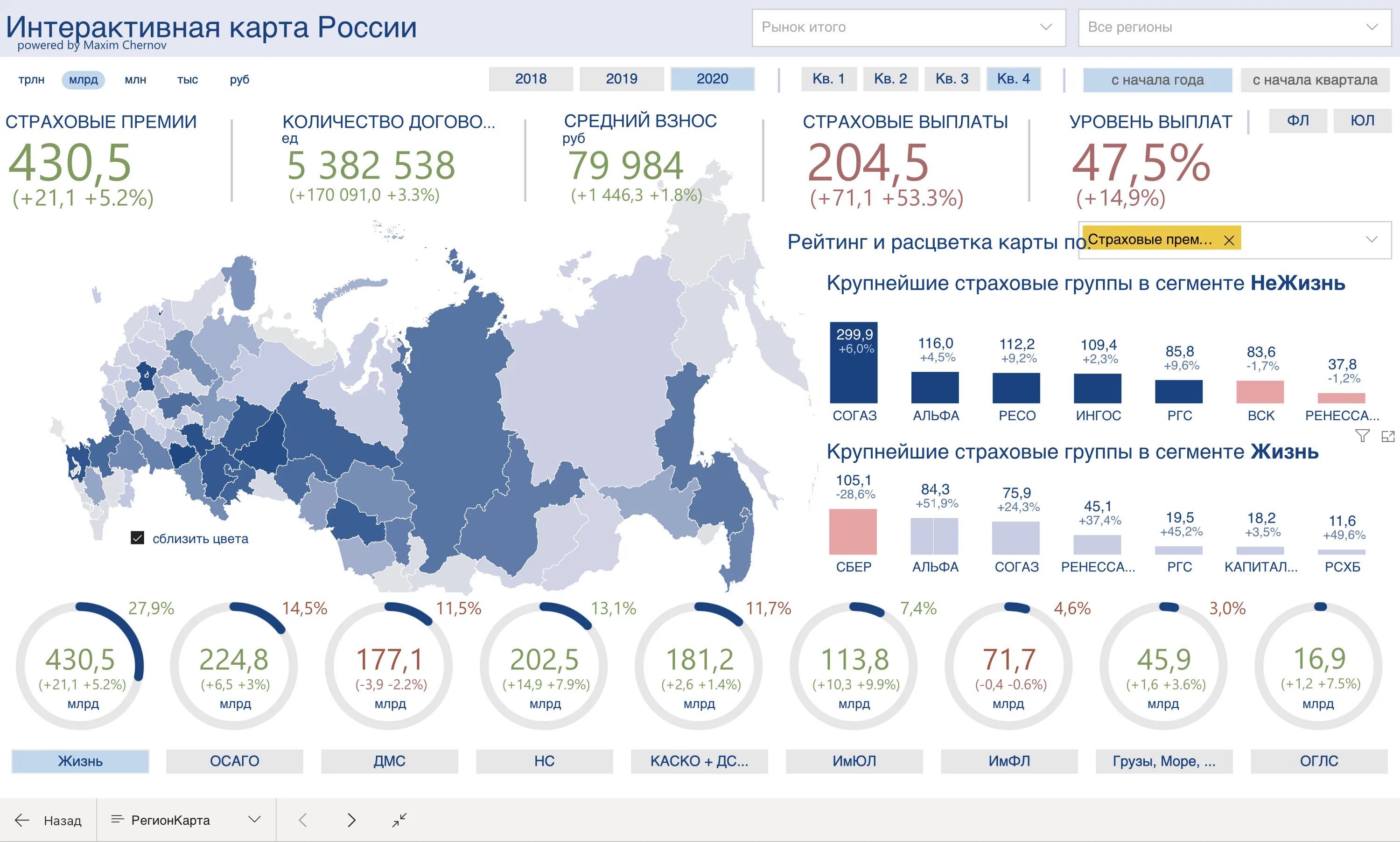The image size is (1400, 842).
Task: Click the ИмЮЛ segment button
Action: (x=854, y=761)
